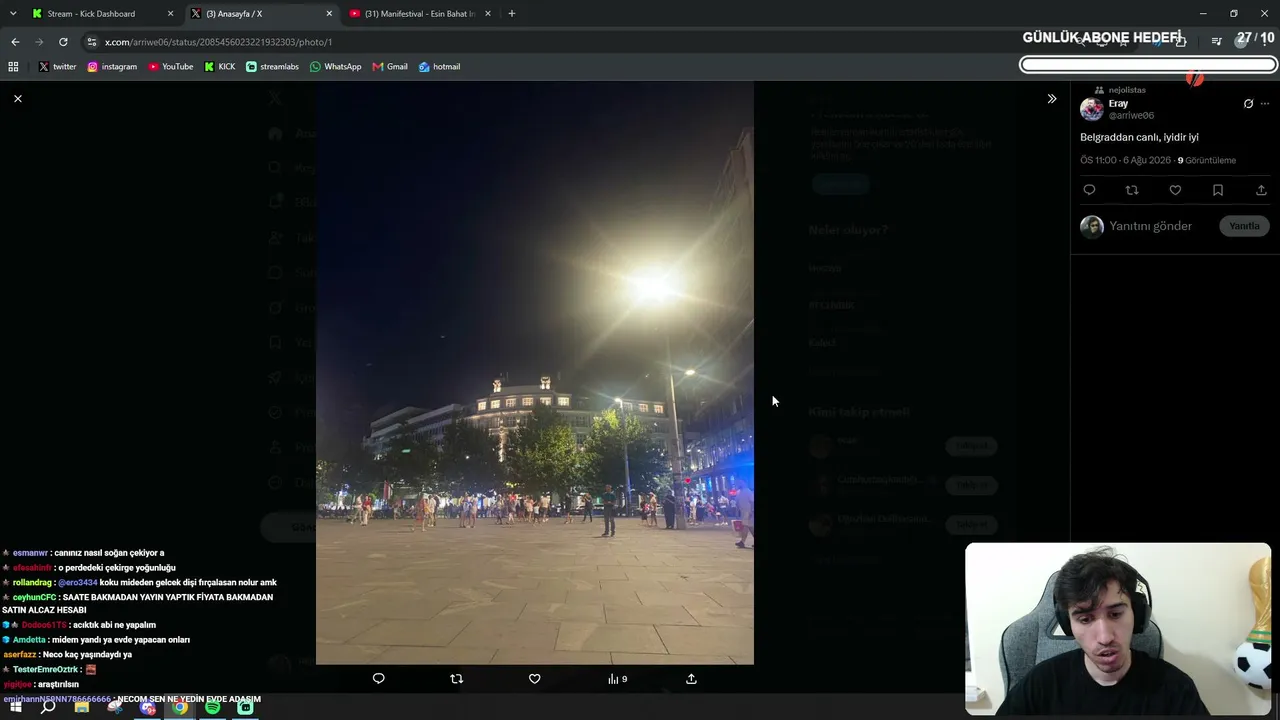Open Streamlabs from the taskbar

coord(246,707)
